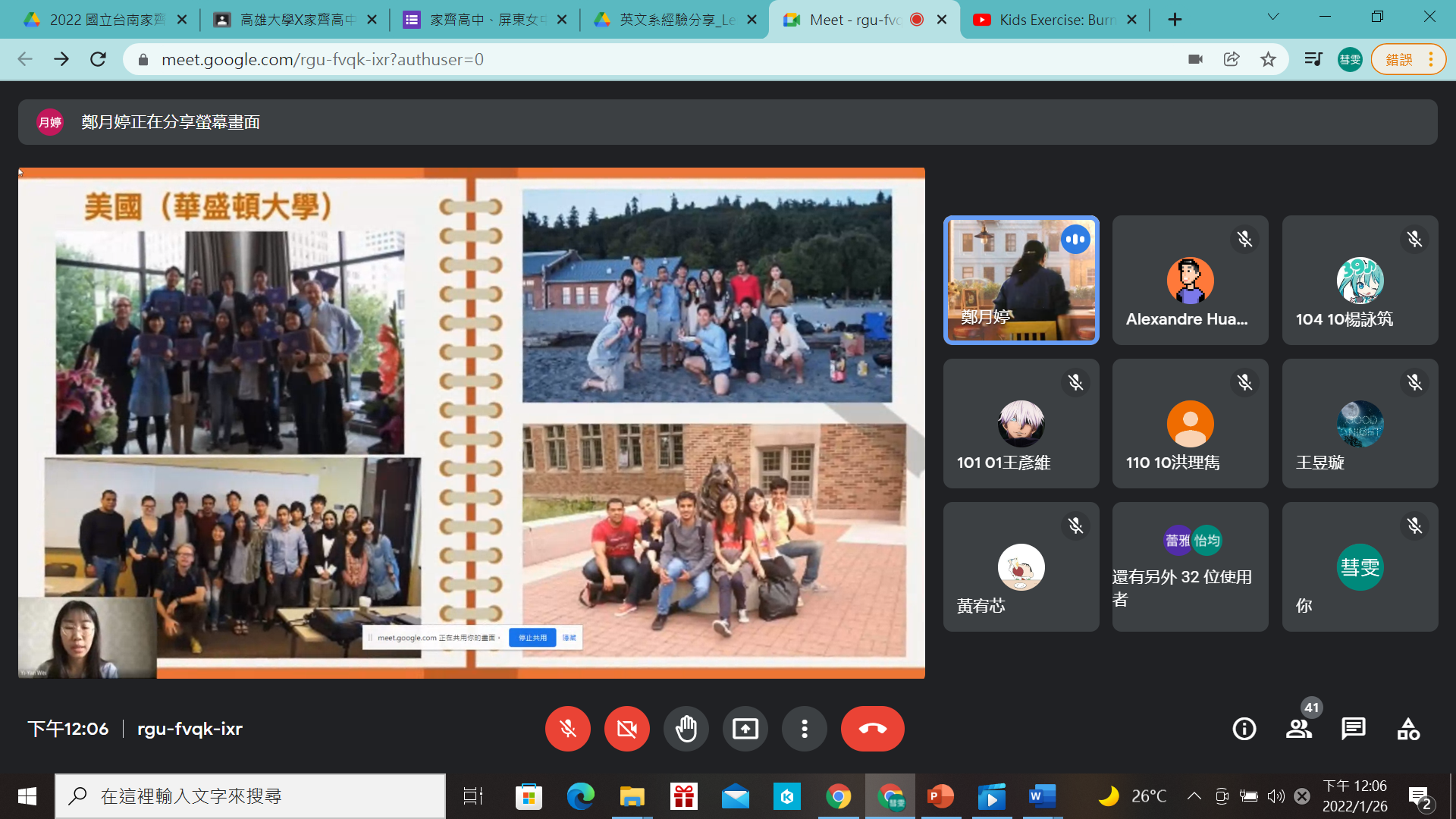Open Microsoft Store from taskbar

[x=529, y=796]
